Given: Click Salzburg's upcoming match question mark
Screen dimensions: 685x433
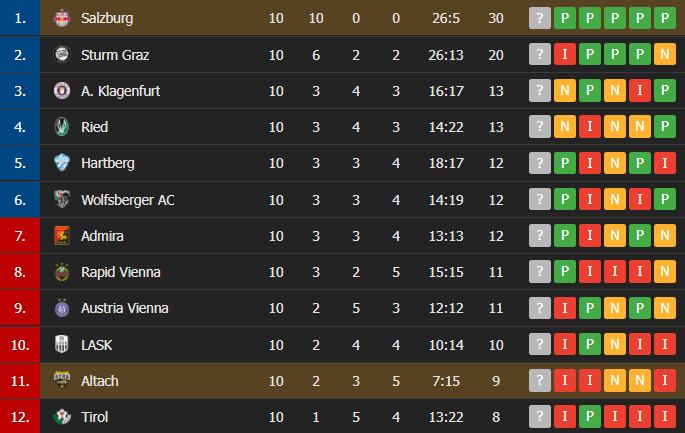Looking at the screenshot, I should click(540, 18).
